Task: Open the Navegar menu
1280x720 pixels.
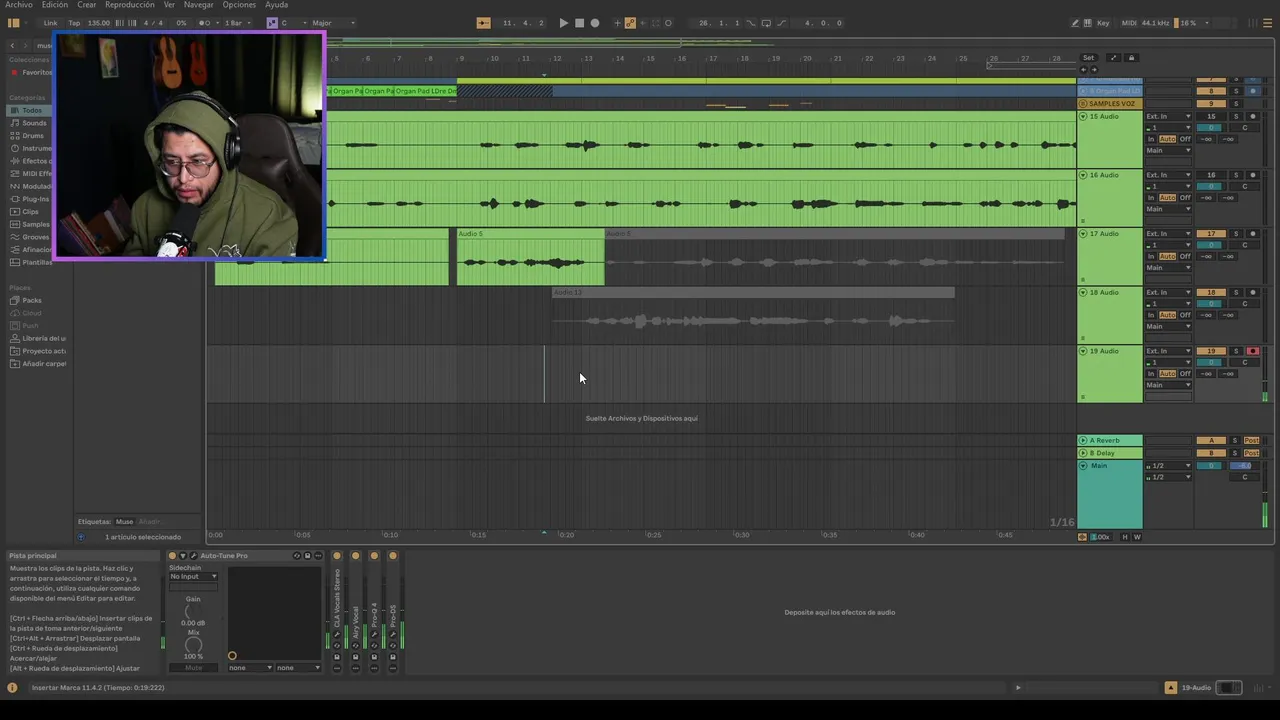Action: point(198,5)
